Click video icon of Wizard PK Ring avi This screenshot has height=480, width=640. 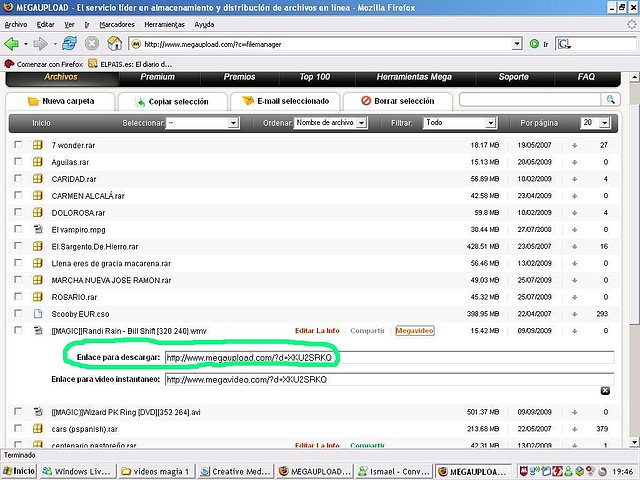38,412
